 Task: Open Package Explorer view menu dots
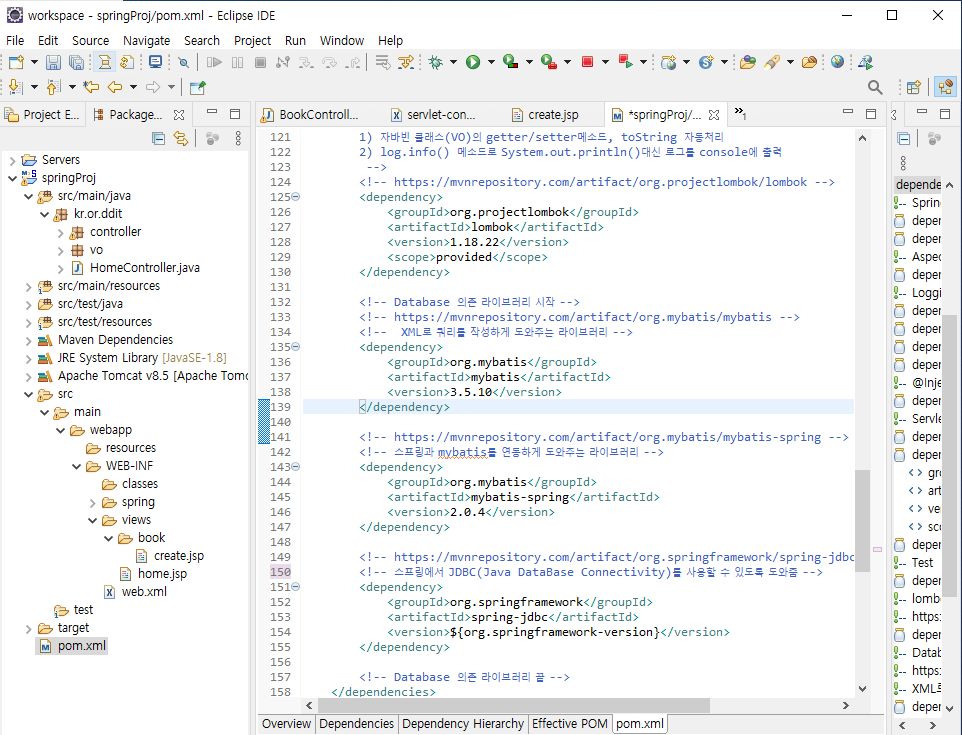238,139
